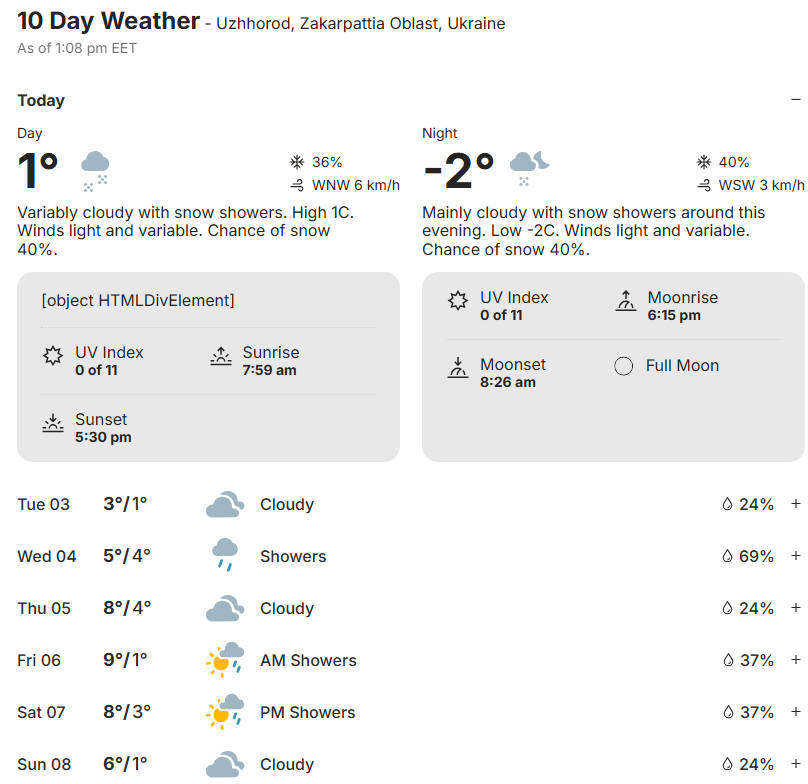Click the Friday AM Showers weather icon
Screen dimensions: 808x784
224,659
